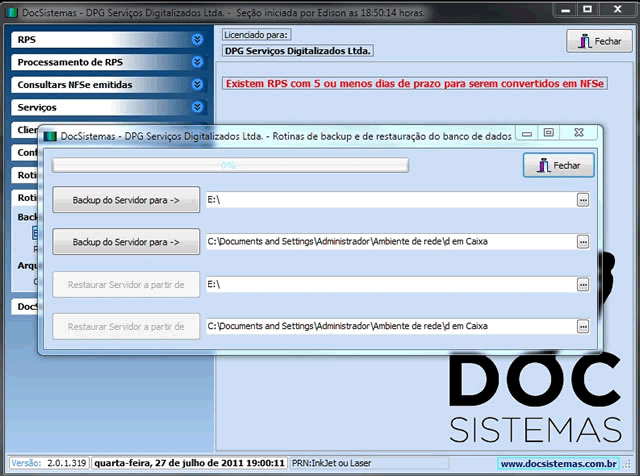Image resolution: width=640 pixels, height=476 pixels.
Task: Click first Backup do Servidor para button (E:\)
Action: (x=126, y=200)
